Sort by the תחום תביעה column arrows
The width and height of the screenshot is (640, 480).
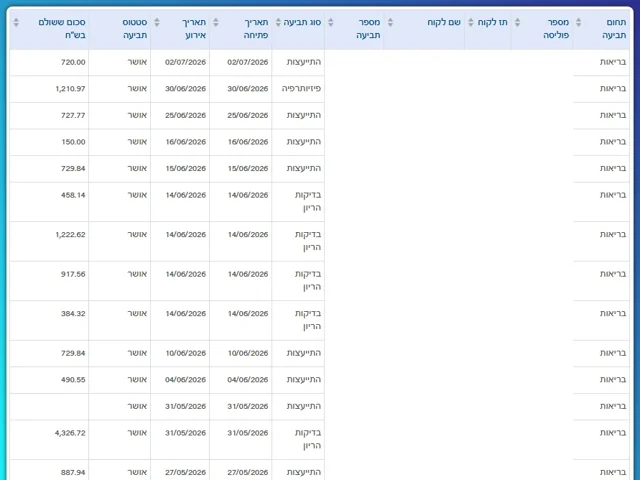coord(578,22)
